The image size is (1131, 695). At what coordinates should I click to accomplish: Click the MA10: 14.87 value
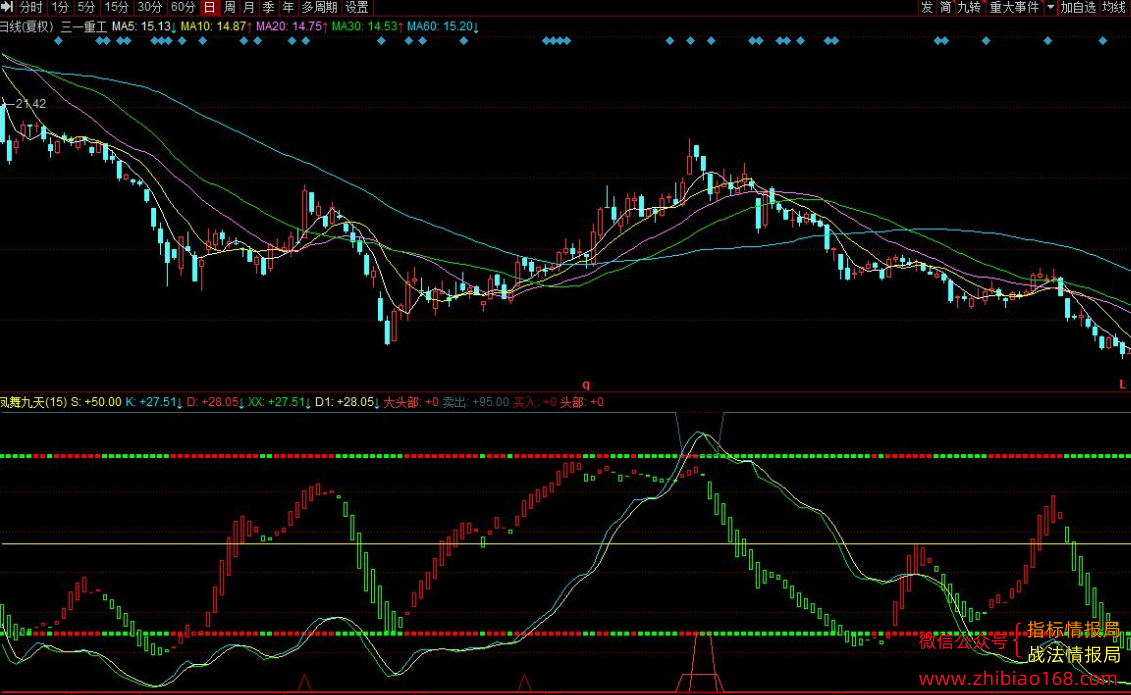216,27
